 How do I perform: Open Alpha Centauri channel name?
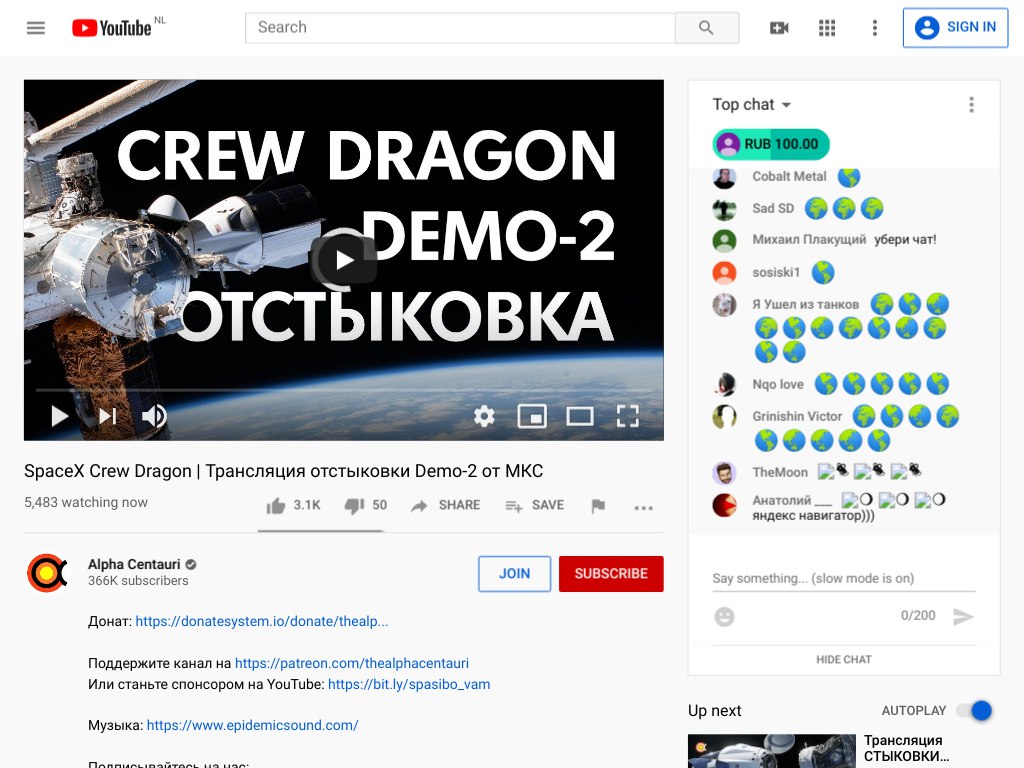(x=134, y=564)
